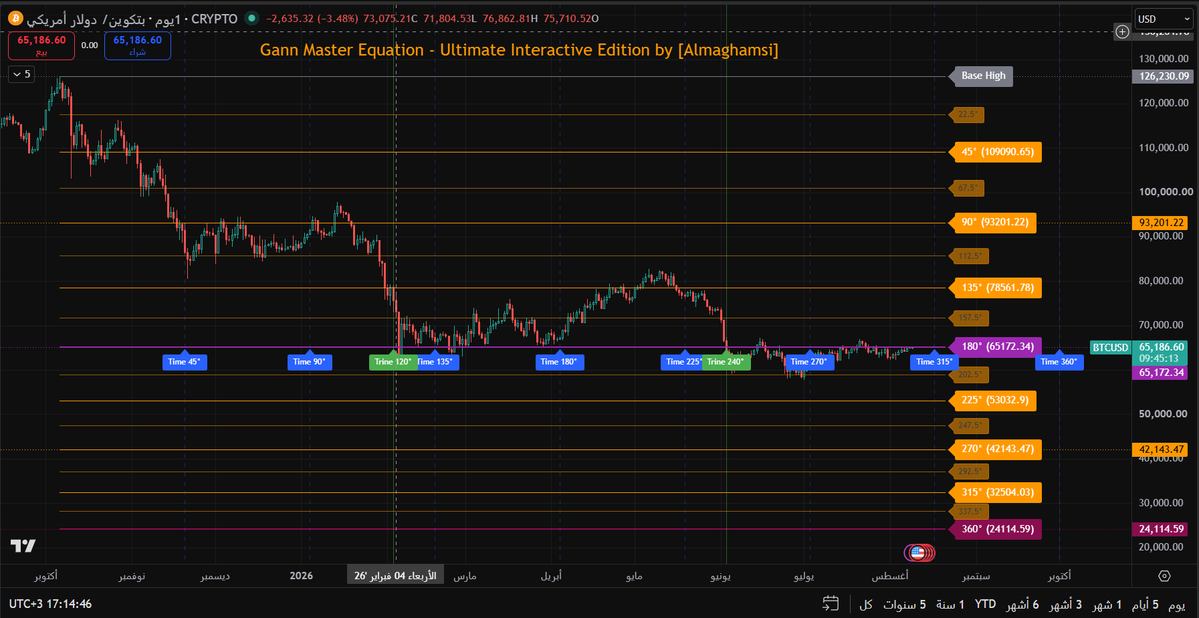
Task: Click the 270° (42143.47) level label
Action: point(996,448)
